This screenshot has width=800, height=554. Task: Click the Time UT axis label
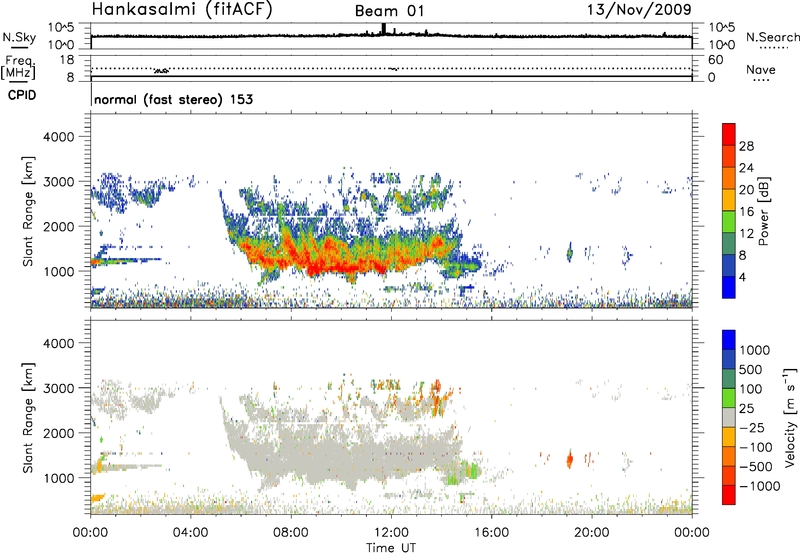391,548
